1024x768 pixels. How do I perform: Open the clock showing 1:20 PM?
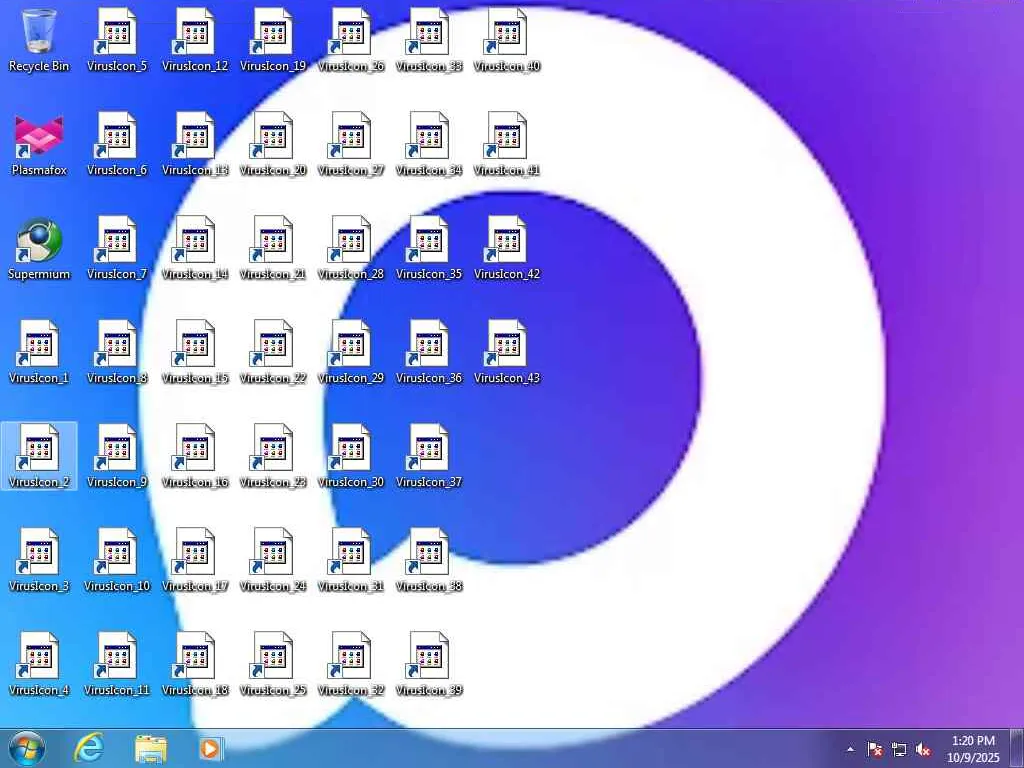[973, 749]
